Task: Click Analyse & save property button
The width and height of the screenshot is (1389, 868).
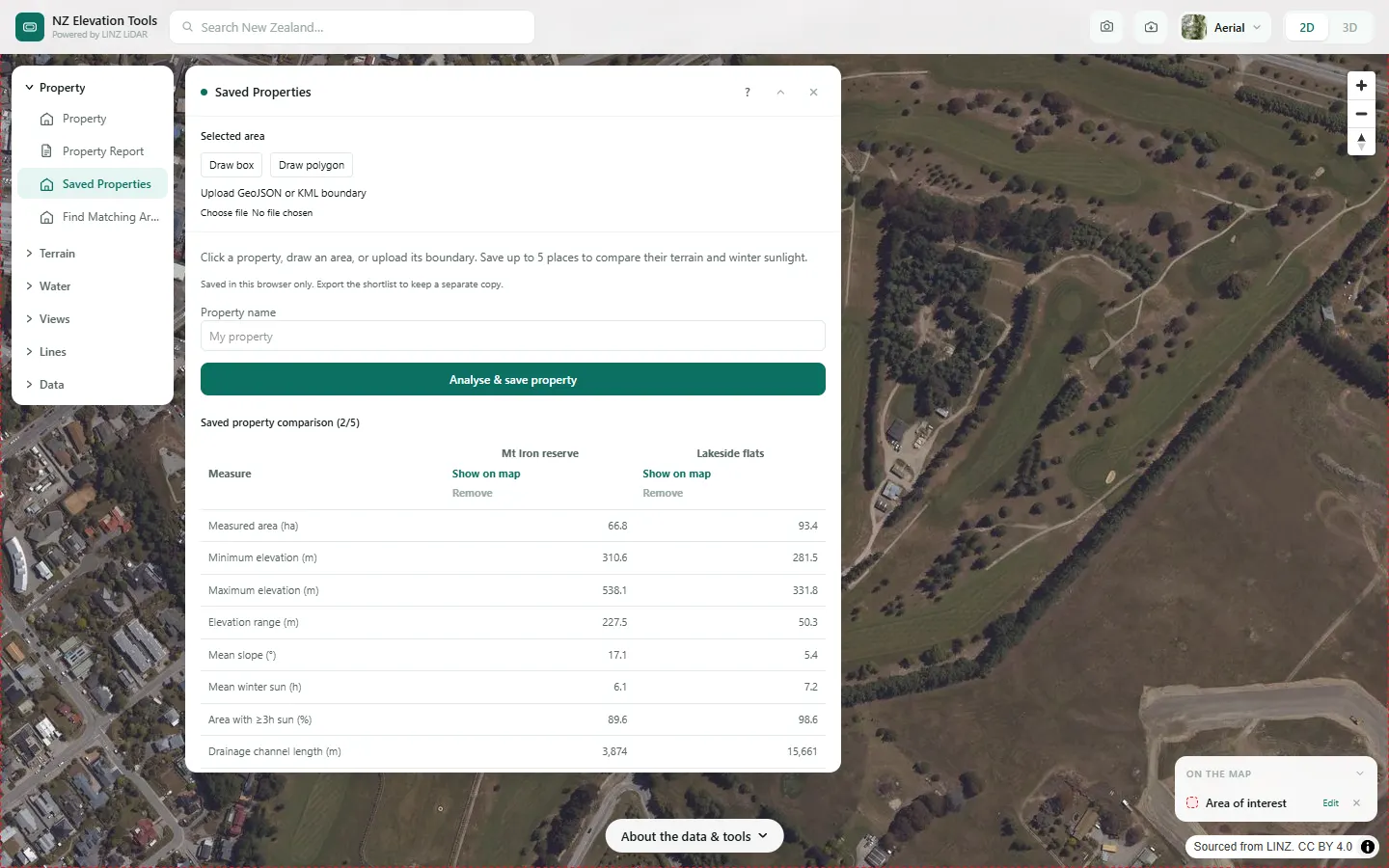Action: (x=513, y=380)
